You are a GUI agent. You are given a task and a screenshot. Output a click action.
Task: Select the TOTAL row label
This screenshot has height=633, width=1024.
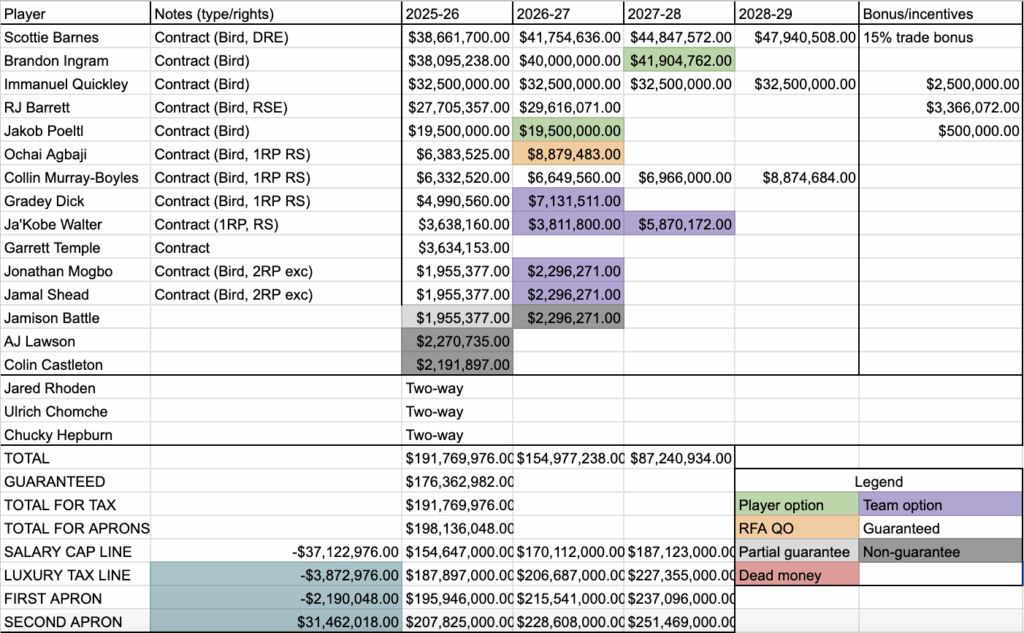(75, 459)
